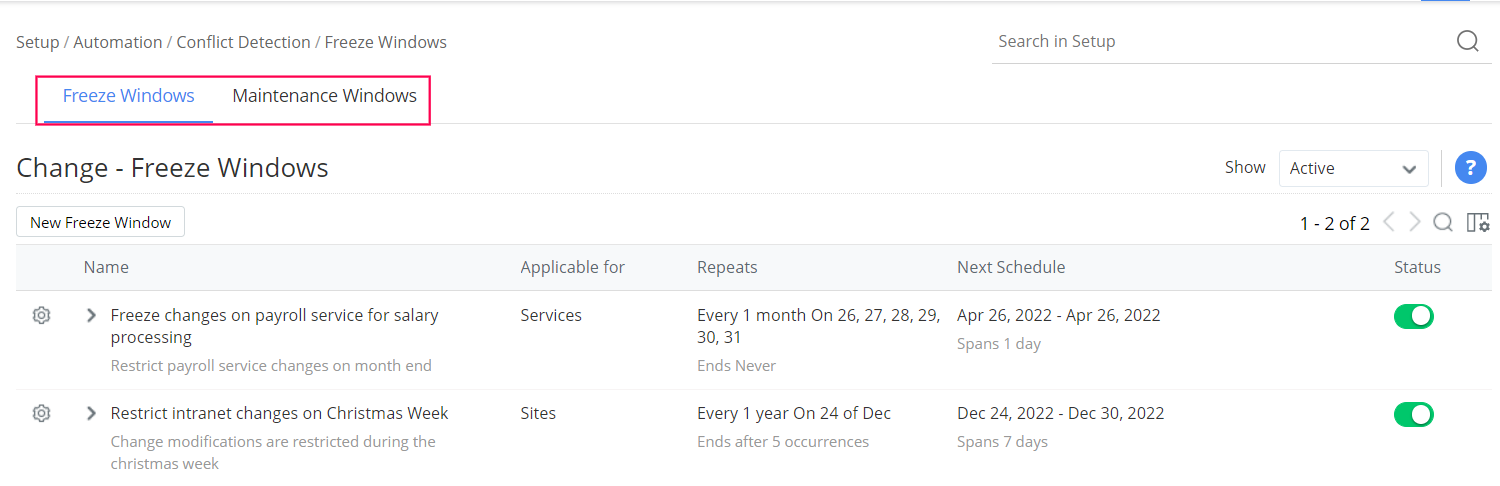
Task: Click the New Freeze Window button
Action: (100, 222)
